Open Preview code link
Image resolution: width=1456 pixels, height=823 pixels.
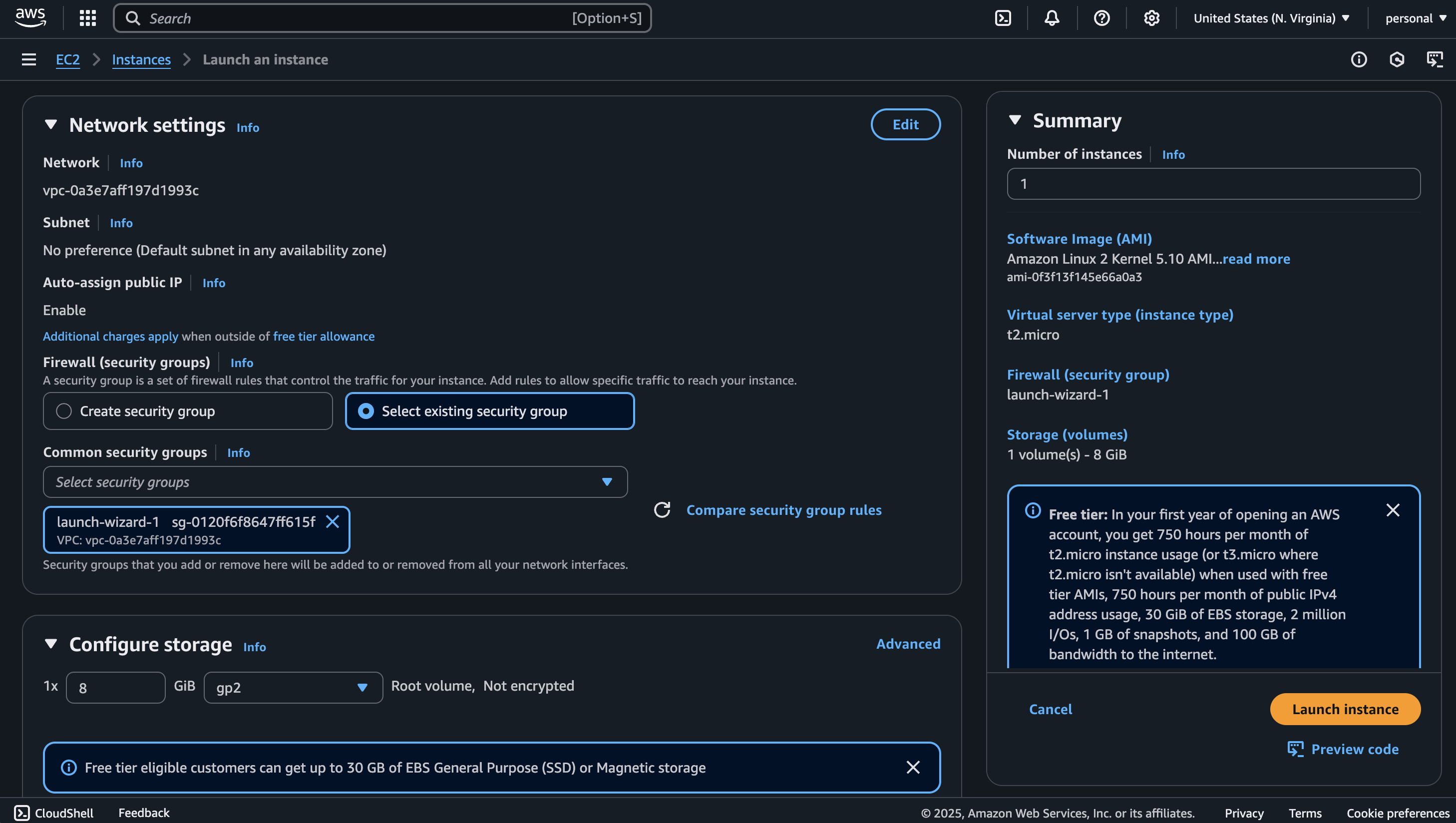(x=1343, y=749)
